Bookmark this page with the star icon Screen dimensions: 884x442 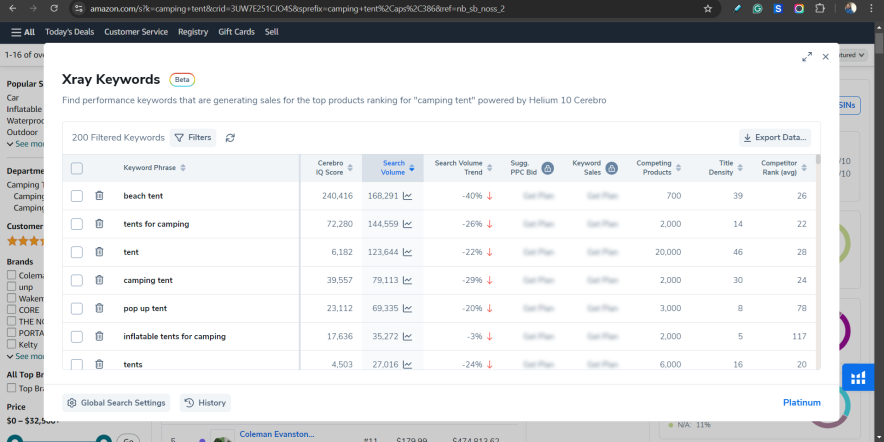pyautogui.click(x=708, y=8)
